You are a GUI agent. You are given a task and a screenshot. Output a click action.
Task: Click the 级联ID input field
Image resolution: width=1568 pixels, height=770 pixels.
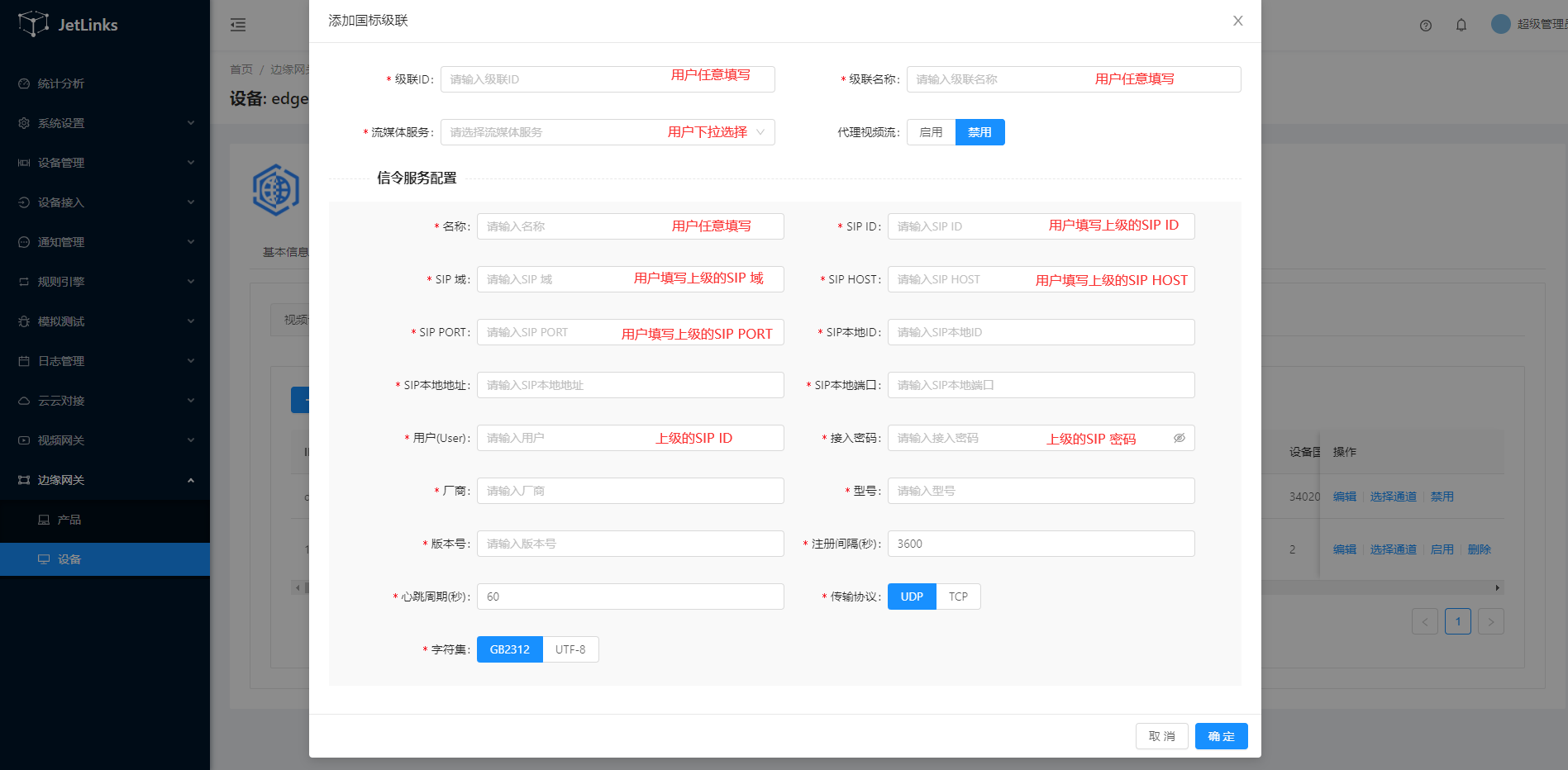tap(554, 79)
